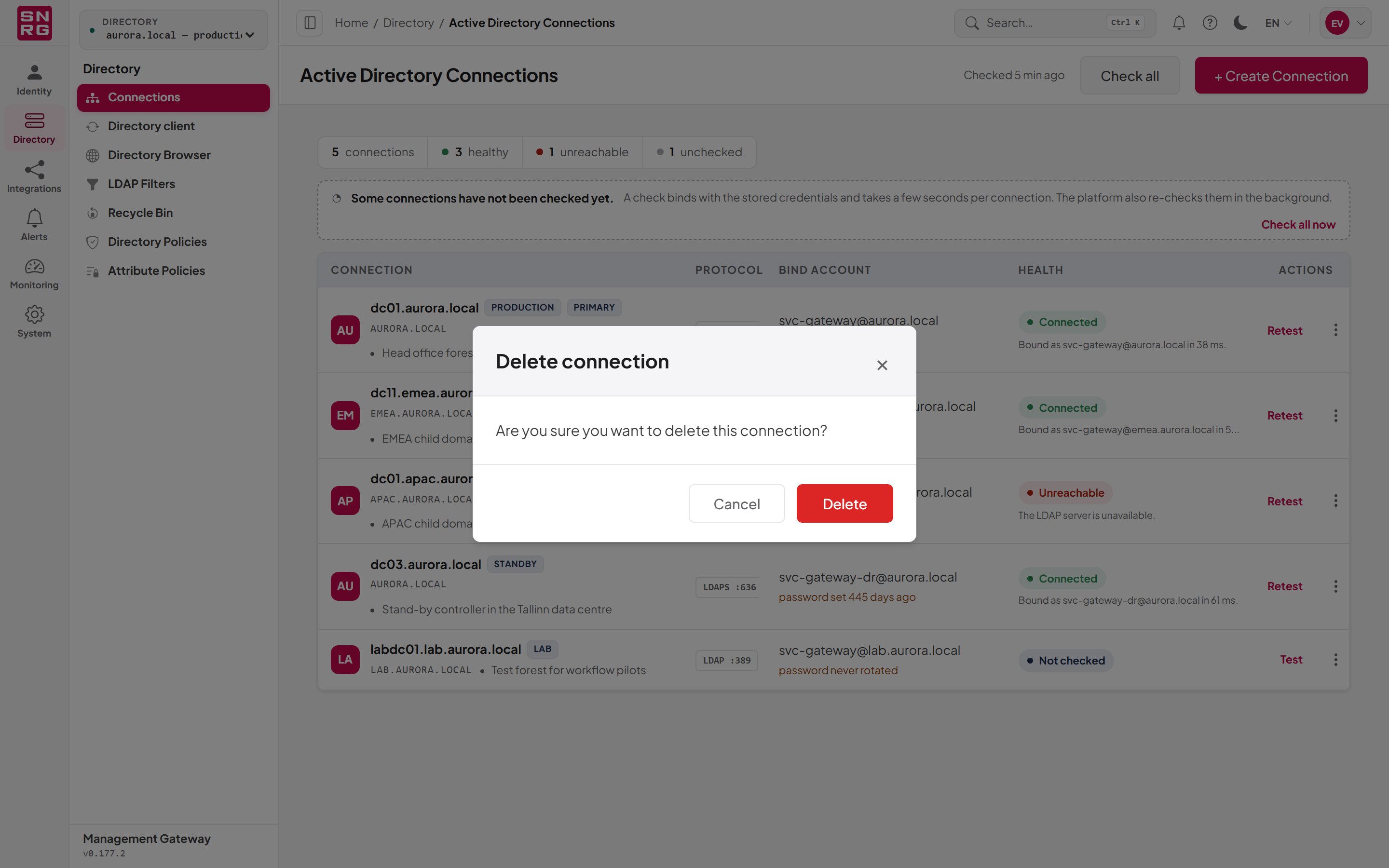Open the Identity section icon

point(34,80)
